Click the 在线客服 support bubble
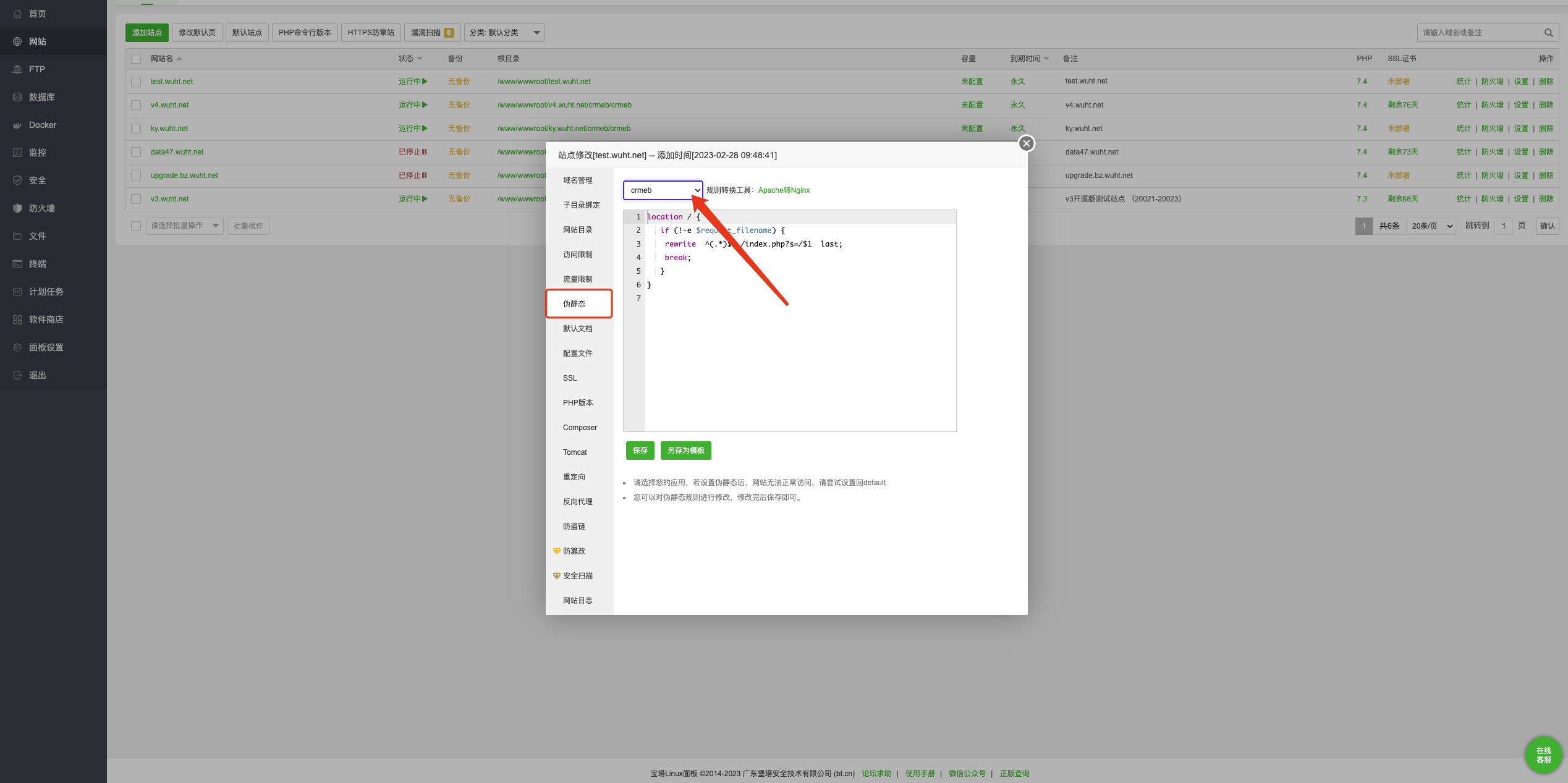The width and height of the screenshot is (1568, 783). tap(1543, 755)
